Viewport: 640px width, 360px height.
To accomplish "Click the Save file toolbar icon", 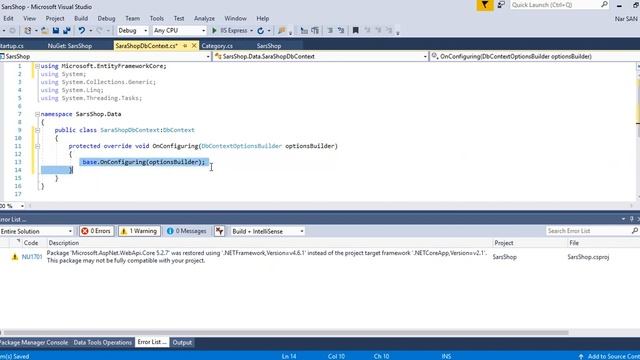I will [56, 31].
